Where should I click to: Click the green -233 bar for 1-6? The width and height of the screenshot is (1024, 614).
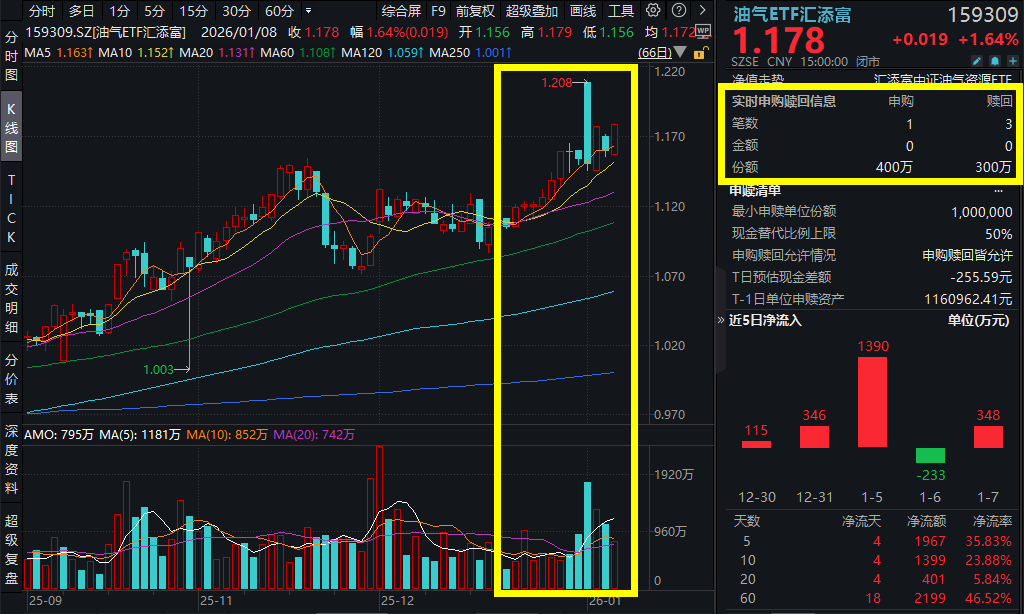[930, 455]
